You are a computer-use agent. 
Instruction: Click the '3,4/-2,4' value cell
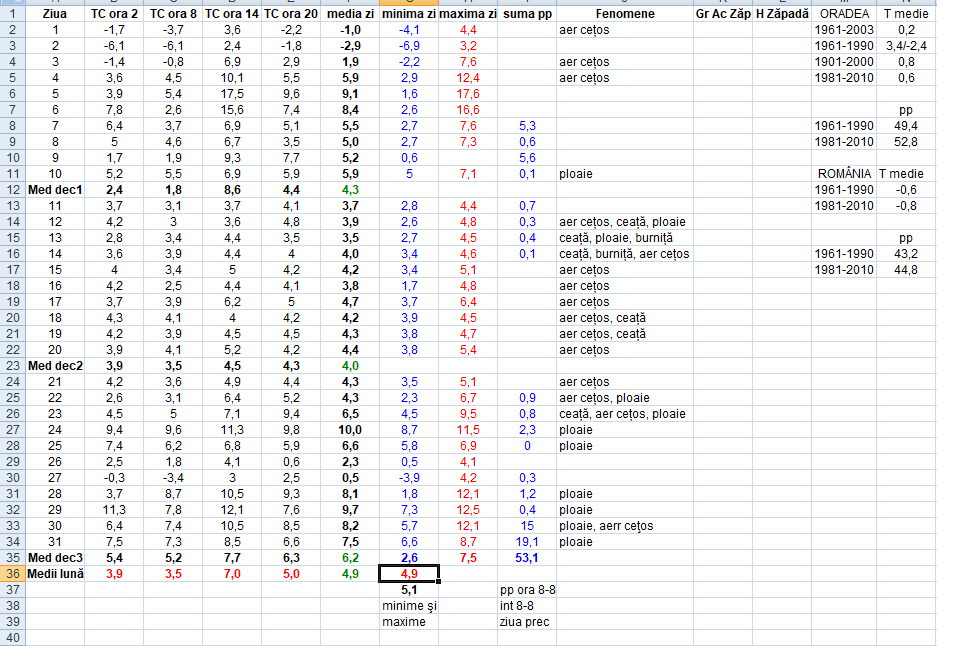906,46
